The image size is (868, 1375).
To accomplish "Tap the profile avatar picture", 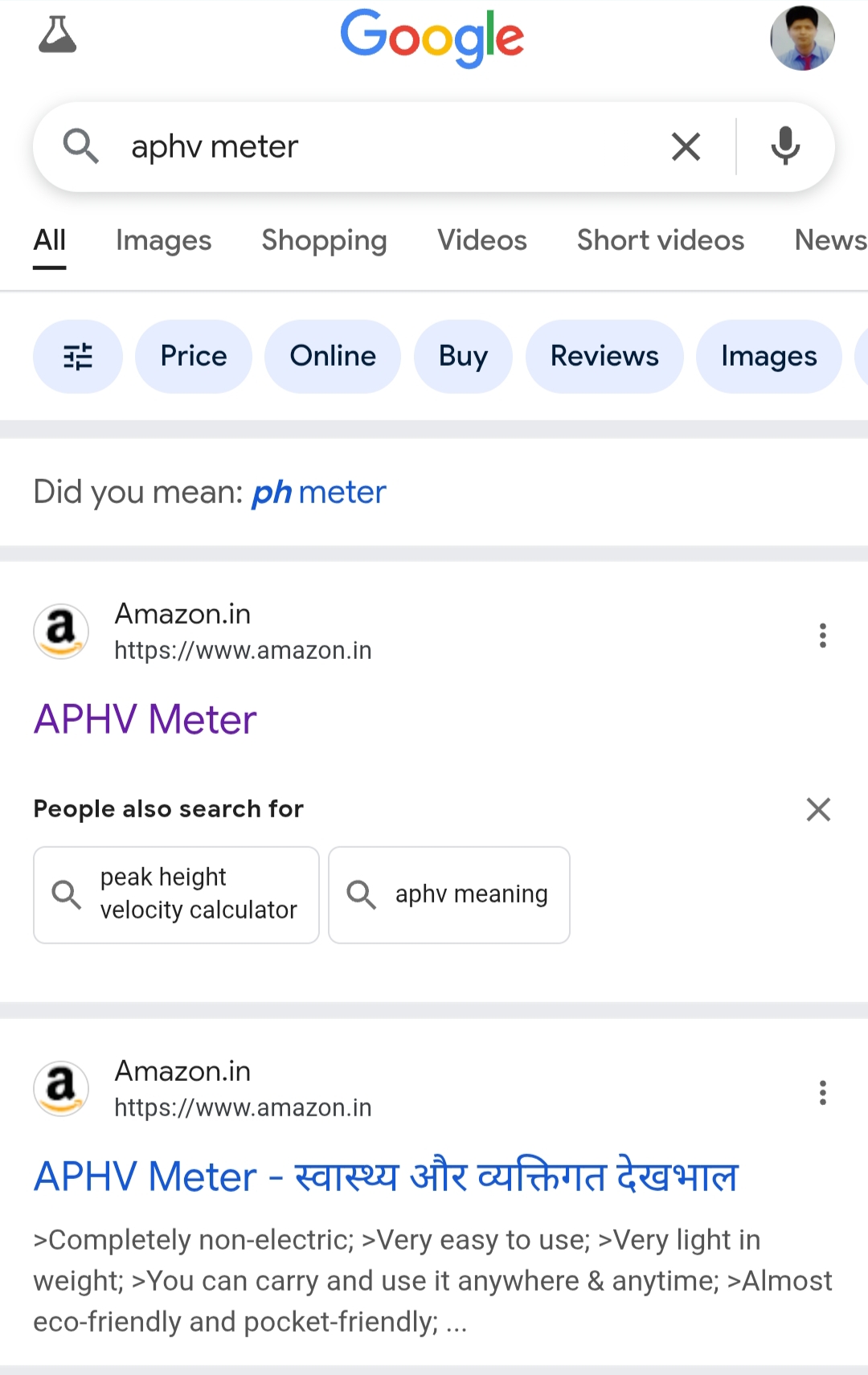I will (x=802, y=38).
